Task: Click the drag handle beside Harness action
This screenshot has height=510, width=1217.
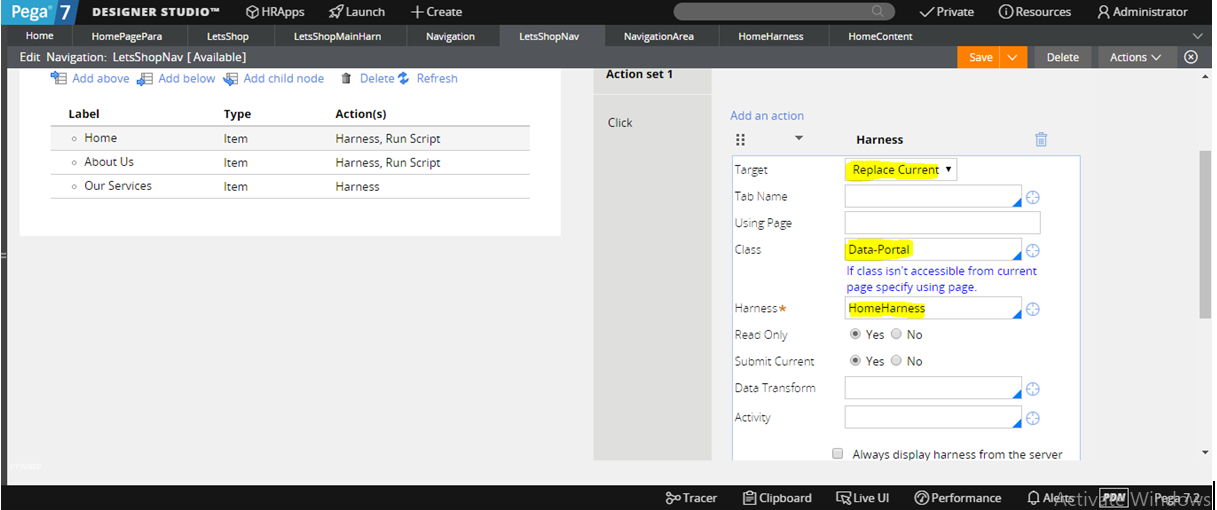Action: pyautogui.click(x=741, y=140)
